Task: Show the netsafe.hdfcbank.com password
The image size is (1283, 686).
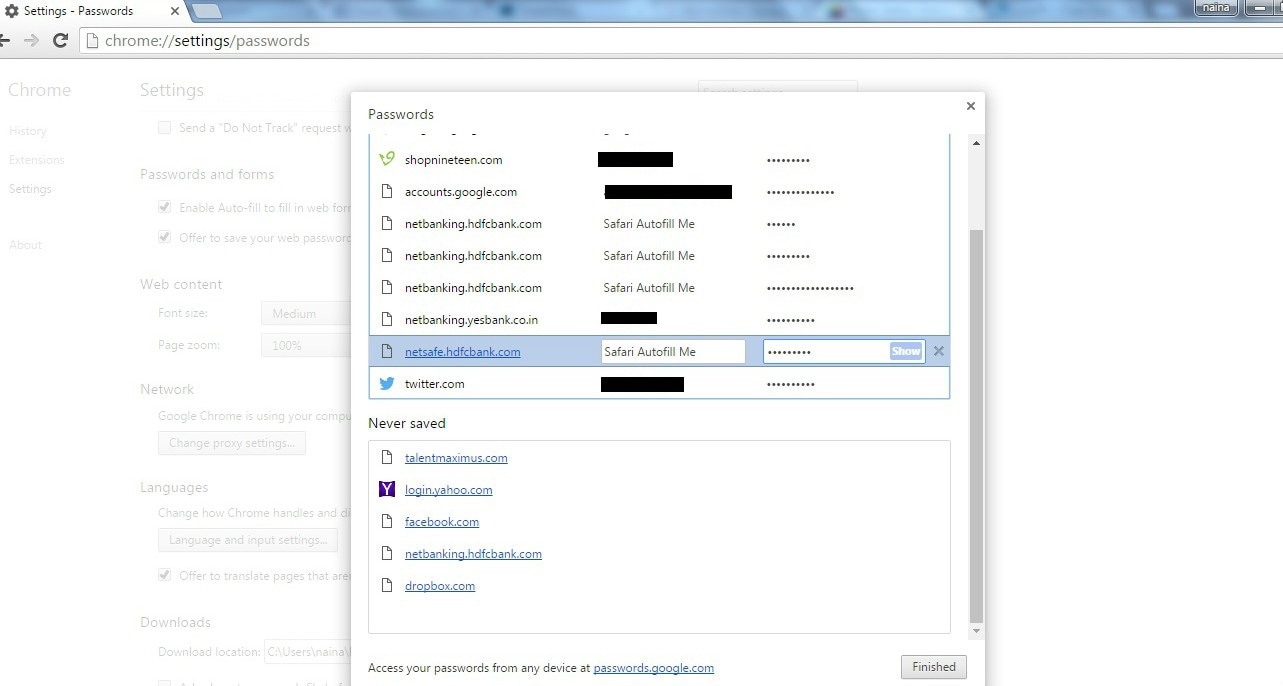Action: click(906, 352)
